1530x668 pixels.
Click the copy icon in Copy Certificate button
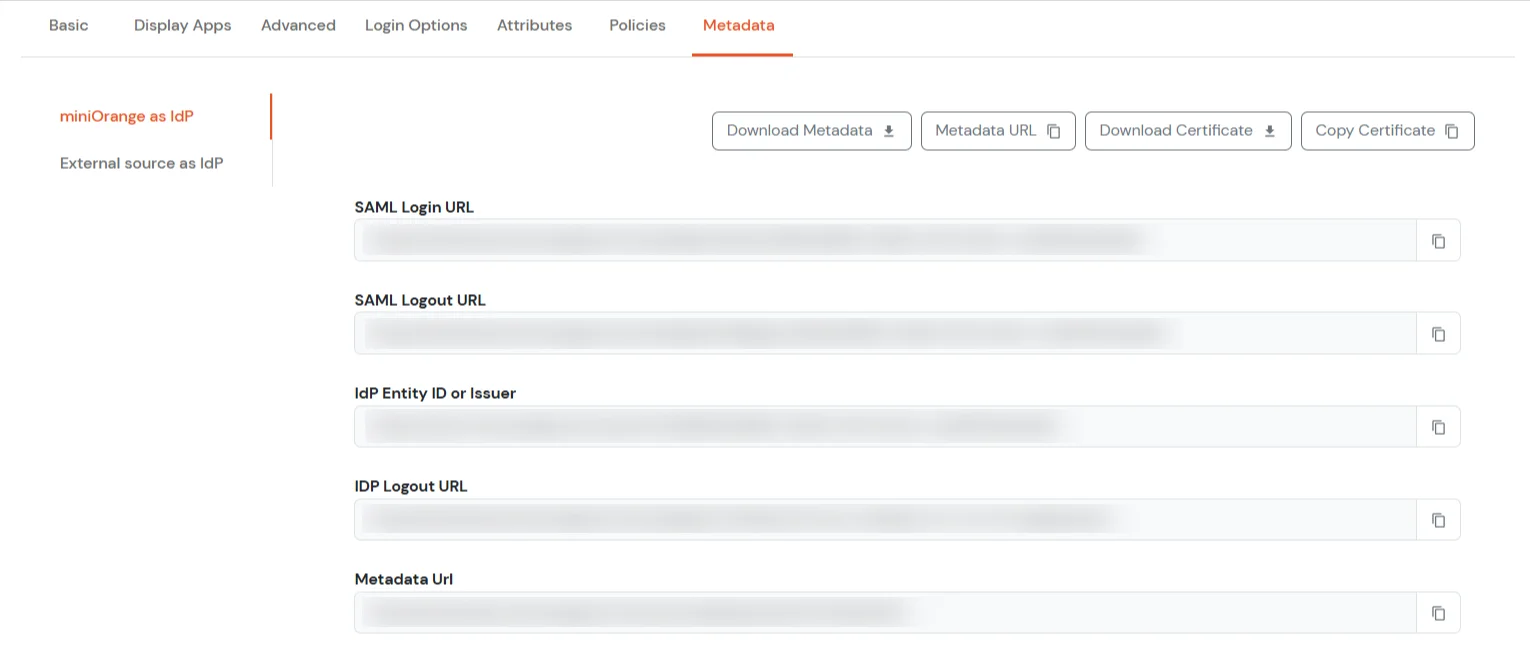click(x=1451, y=130)
